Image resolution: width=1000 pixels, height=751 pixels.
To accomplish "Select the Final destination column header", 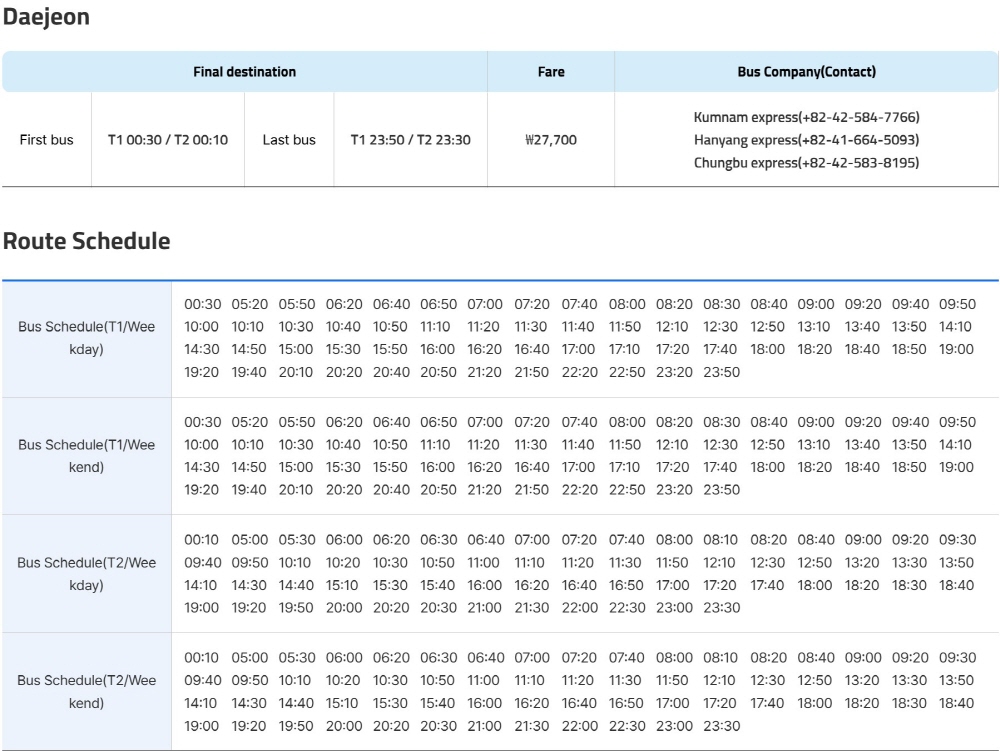I will [245, 71].
